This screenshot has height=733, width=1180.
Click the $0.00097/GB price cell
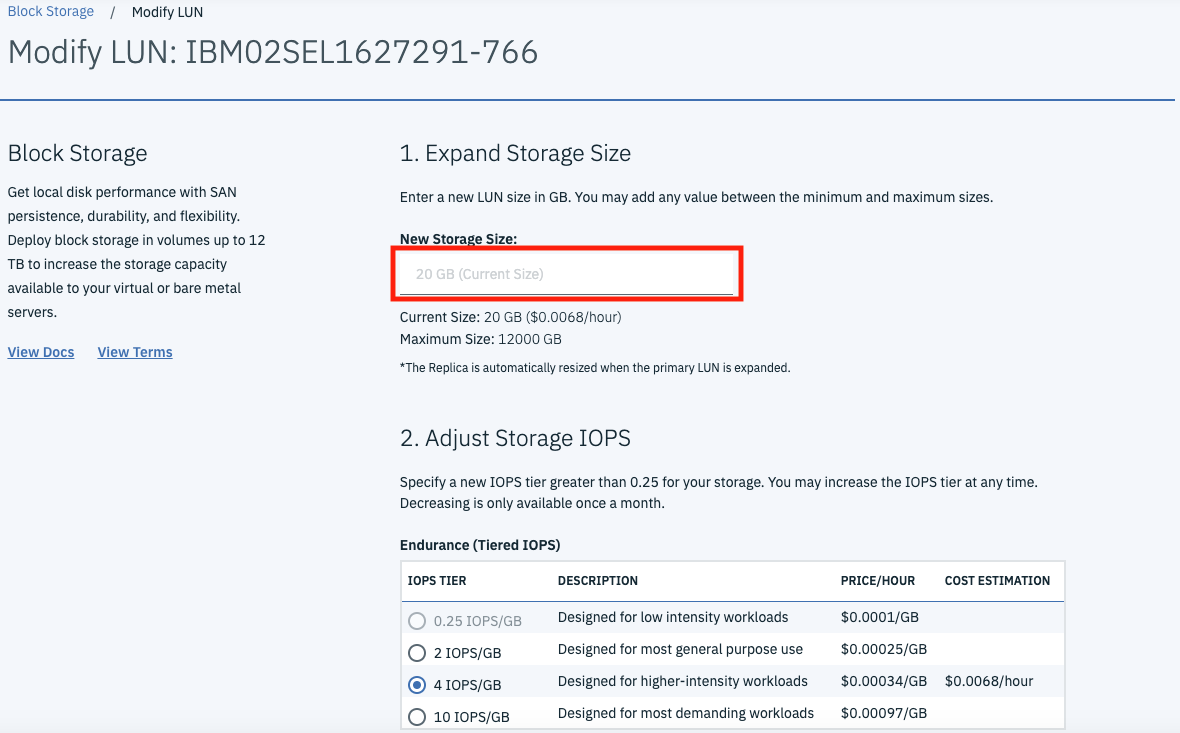point(883,713)
